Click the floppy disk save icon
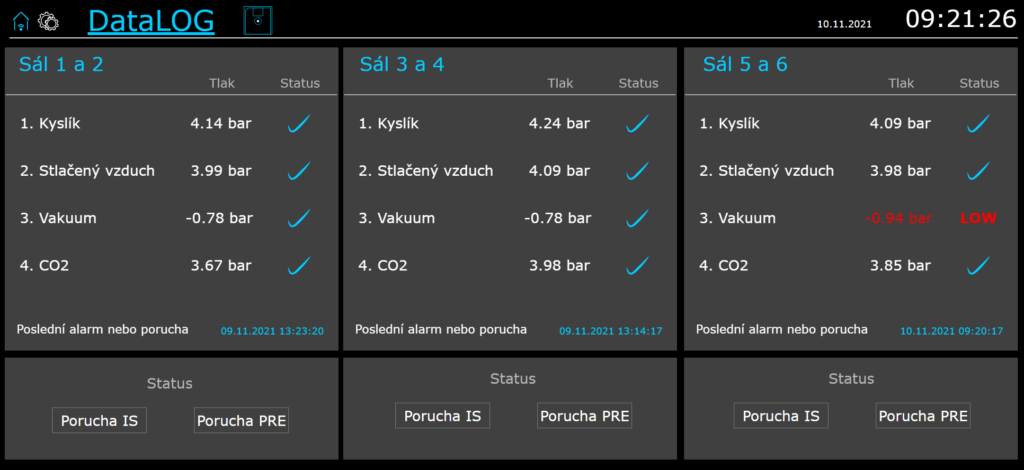This screenshot has height=470, width=1024. tap(258, 20)
